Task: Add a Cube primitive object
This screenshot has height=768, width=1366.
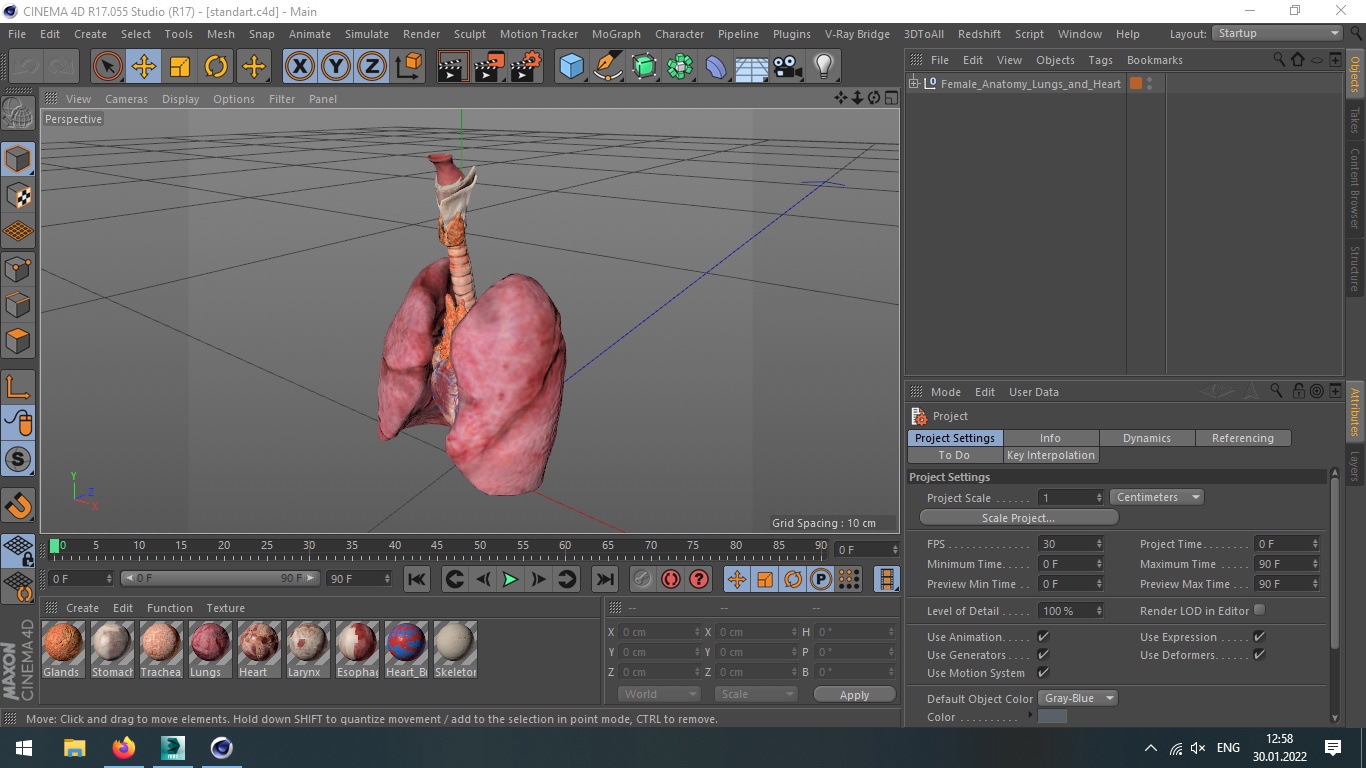Action: (571, 67)
